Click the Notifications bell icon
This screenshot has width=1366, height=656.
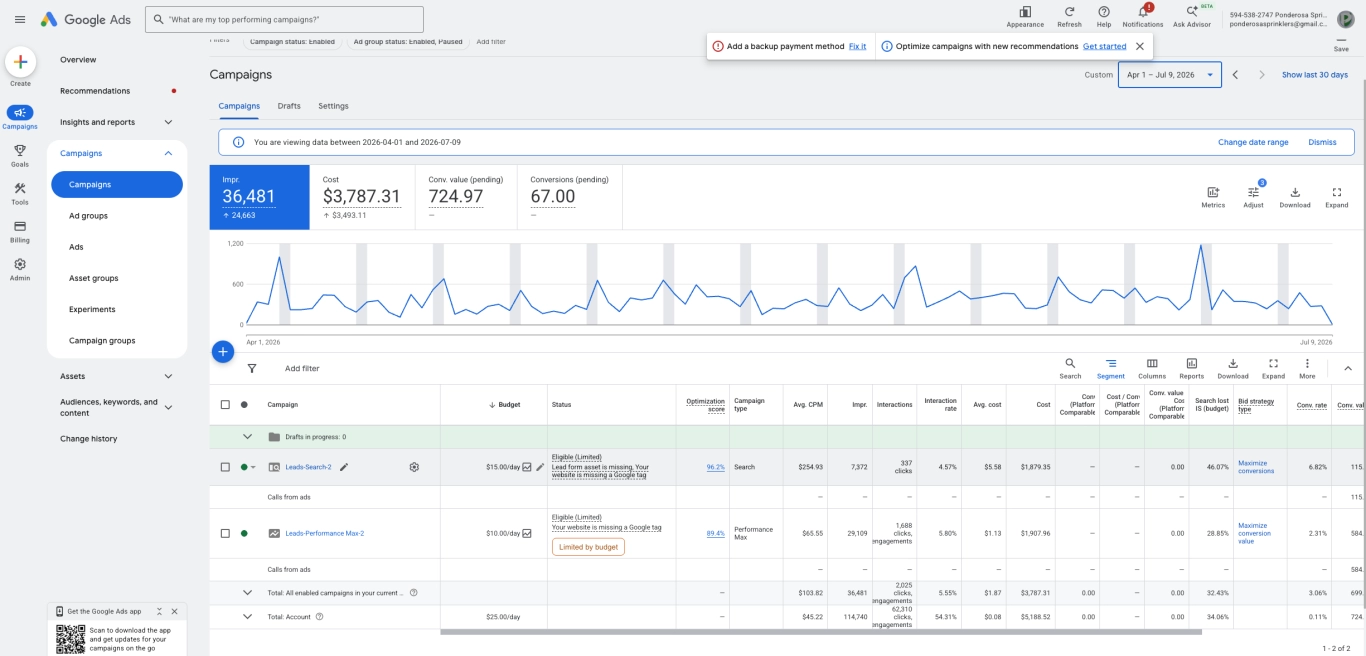click(x=1143, y=12)
